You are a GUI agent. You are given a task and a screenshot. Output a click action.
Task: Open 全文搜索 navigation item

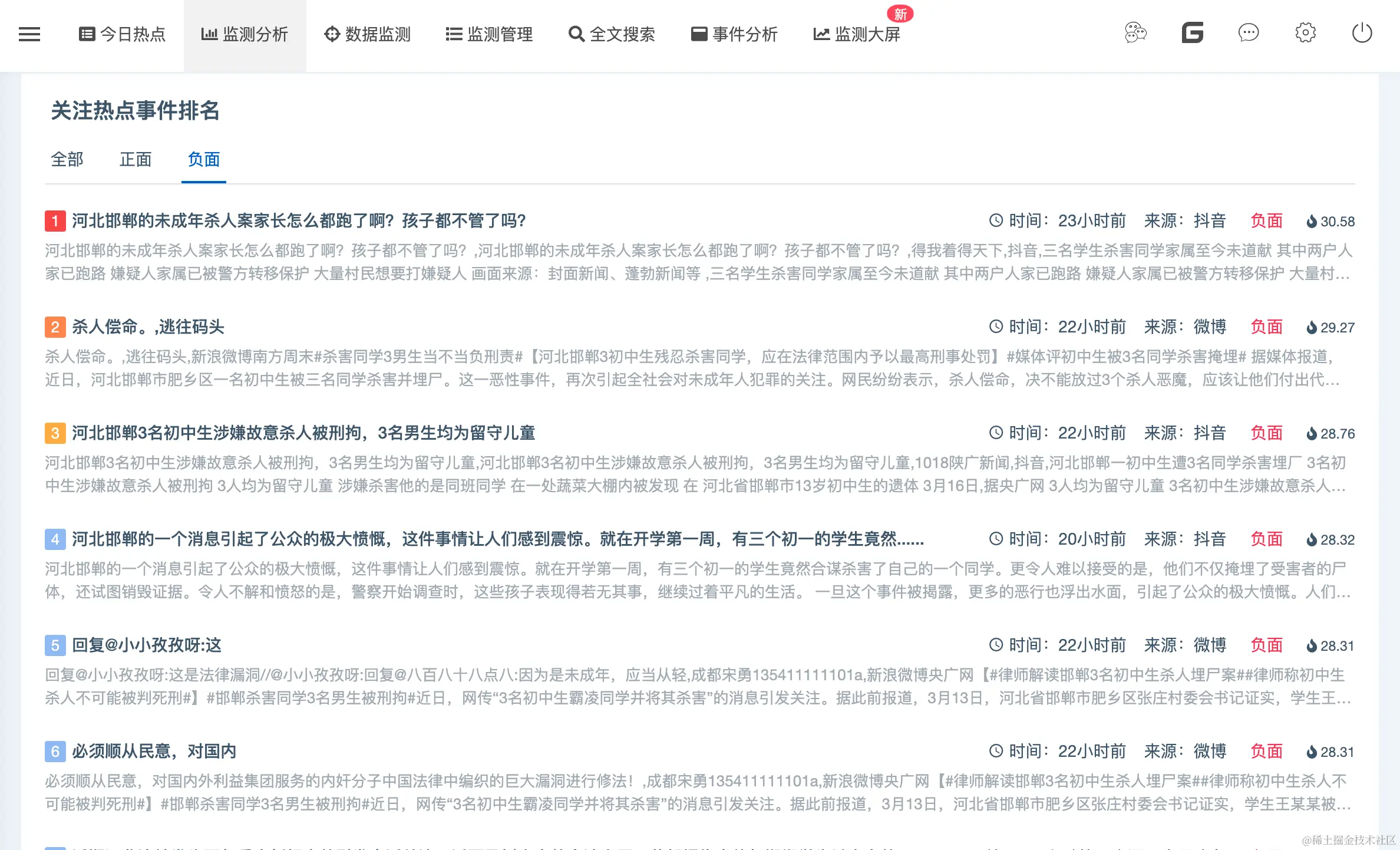coord(612,34)
